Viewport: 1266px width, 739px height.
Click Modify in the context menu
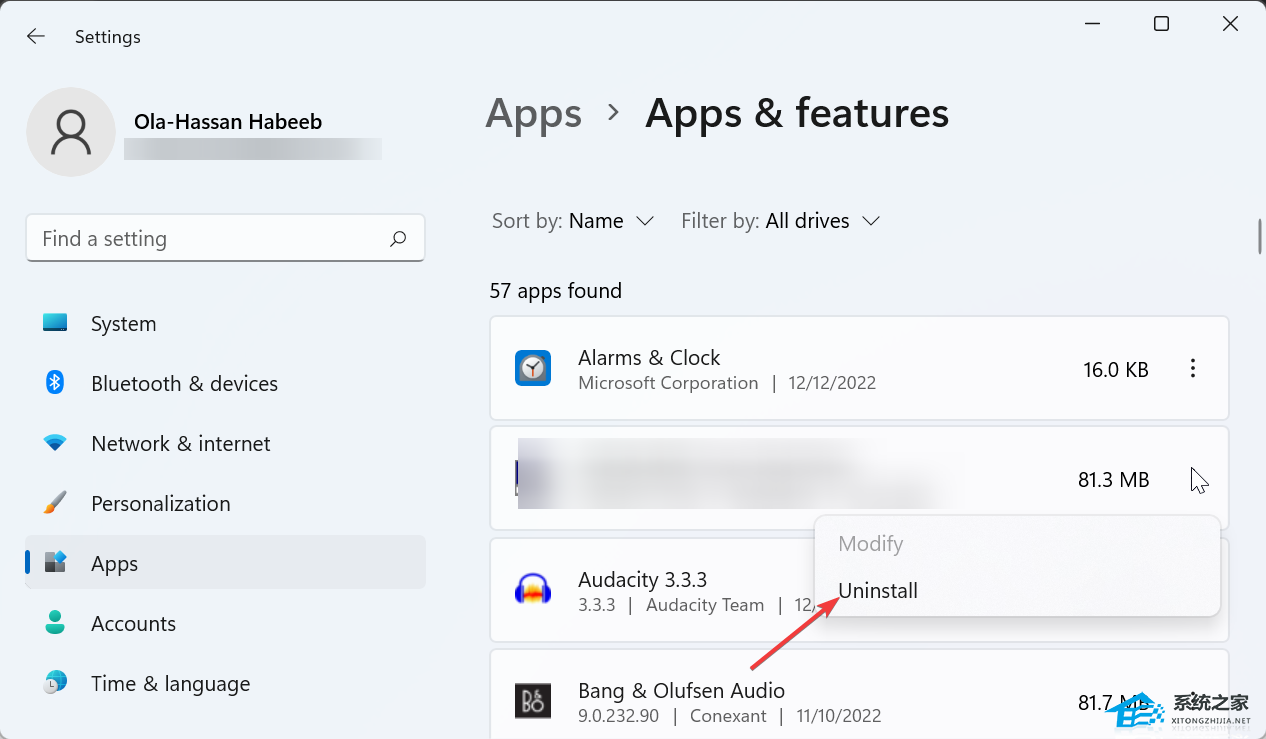click(870, 544)
